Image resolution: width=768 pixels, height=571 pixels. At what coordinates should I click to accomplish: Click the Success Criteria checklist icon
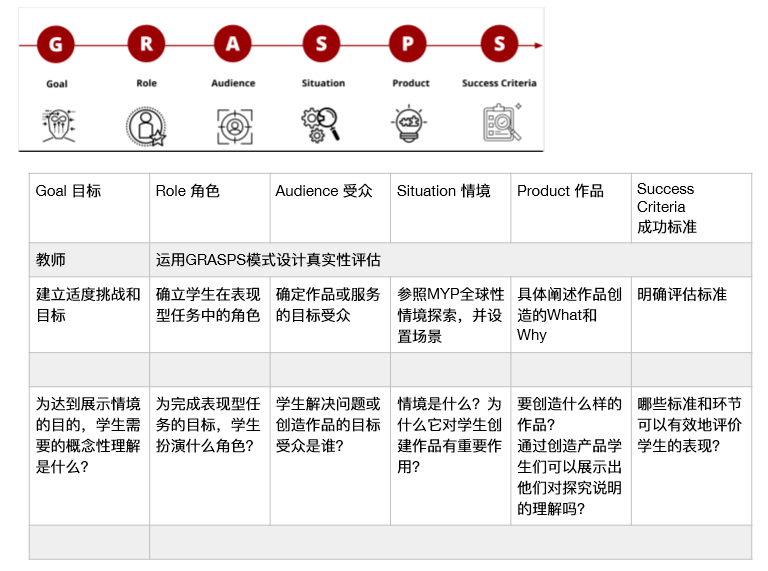pyautogui.click(x=502, y=122)
